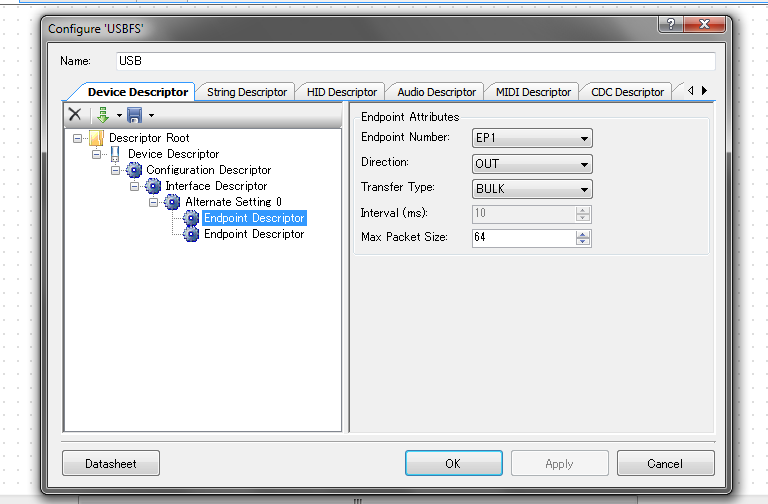Click the help question mark button
This screenshot has height=504, width=768.
tap(671, 24)
